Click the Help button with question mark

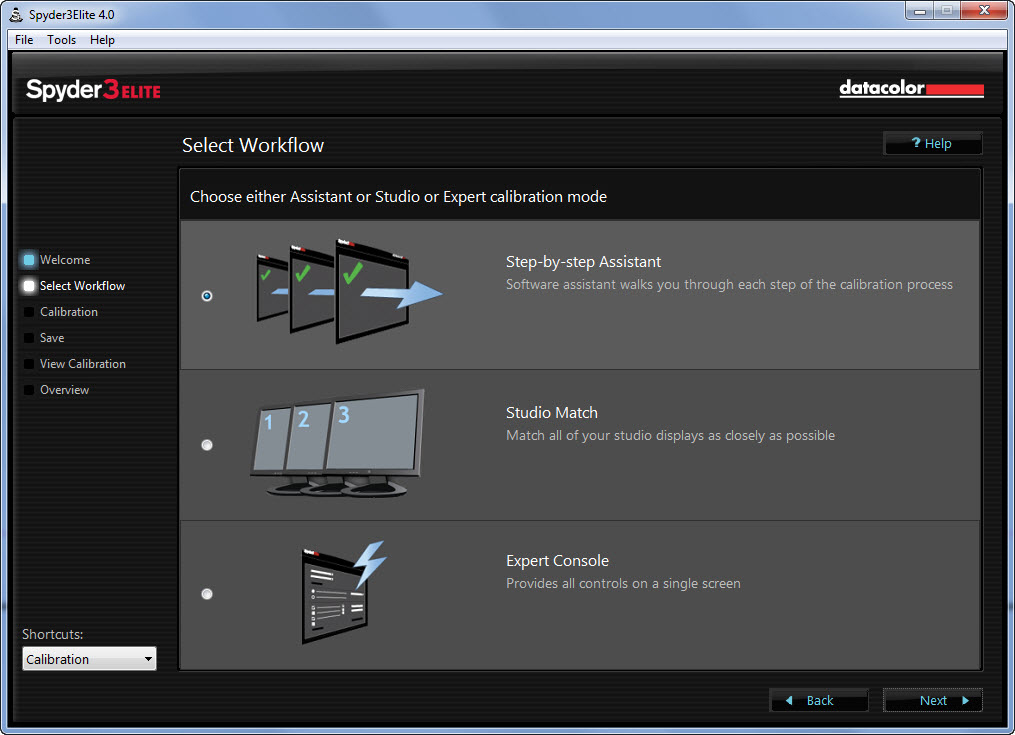tap(932, 144)
